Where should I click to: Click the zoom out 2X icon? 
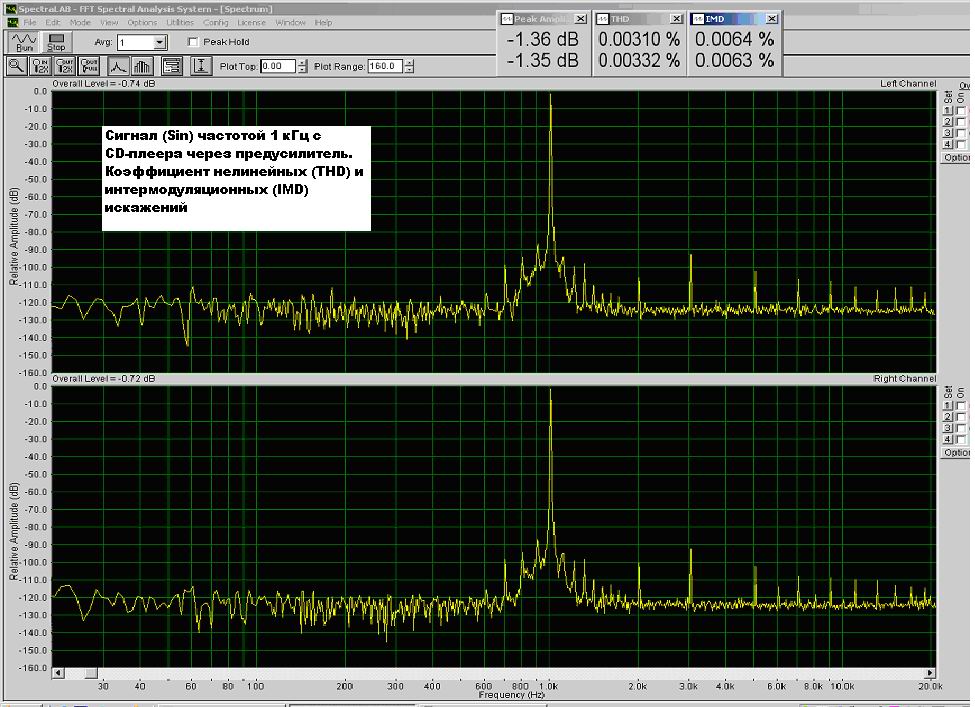(66, 66)
